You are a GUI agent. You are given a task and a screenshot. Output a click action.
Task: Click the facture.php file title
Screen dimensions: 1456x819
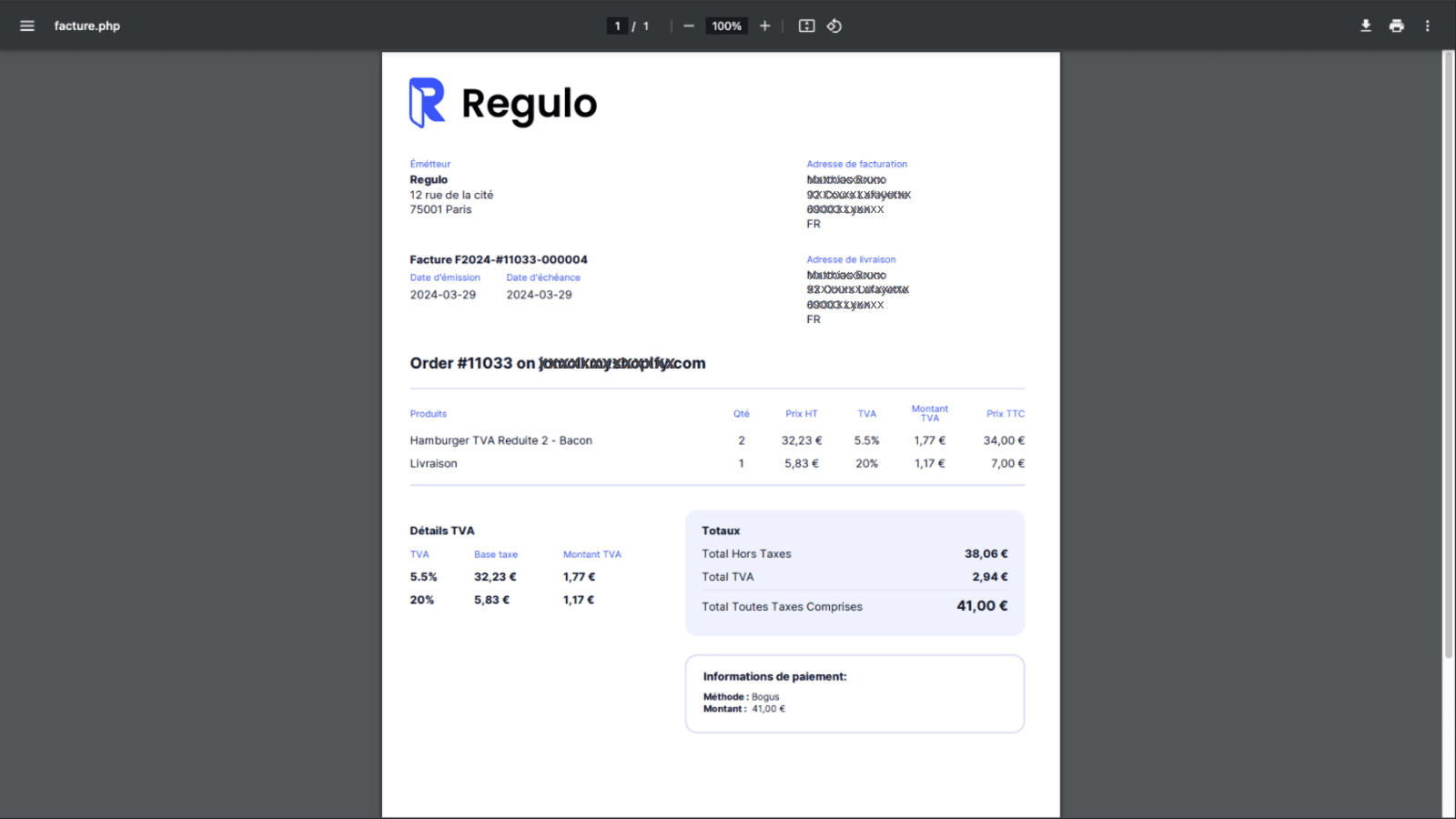pos(87,25)
